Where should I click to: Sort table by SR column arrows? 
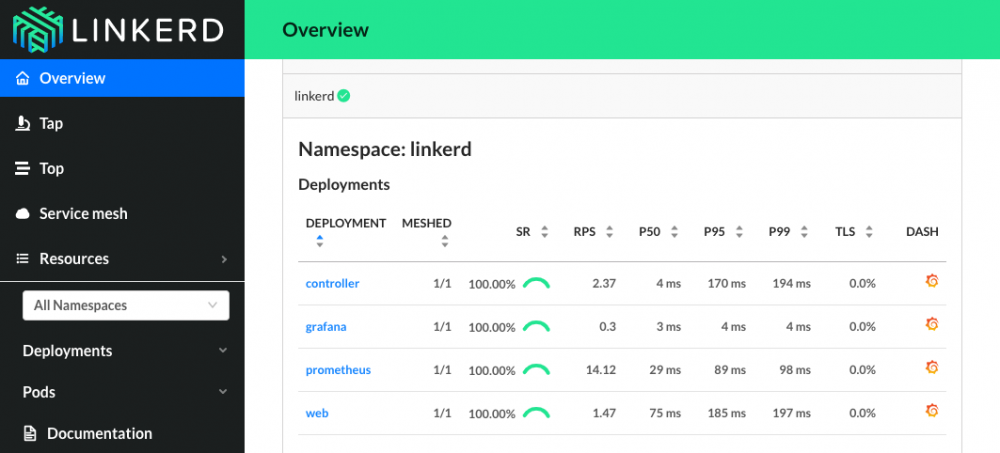pyautogui.click(x=545, y=232)
